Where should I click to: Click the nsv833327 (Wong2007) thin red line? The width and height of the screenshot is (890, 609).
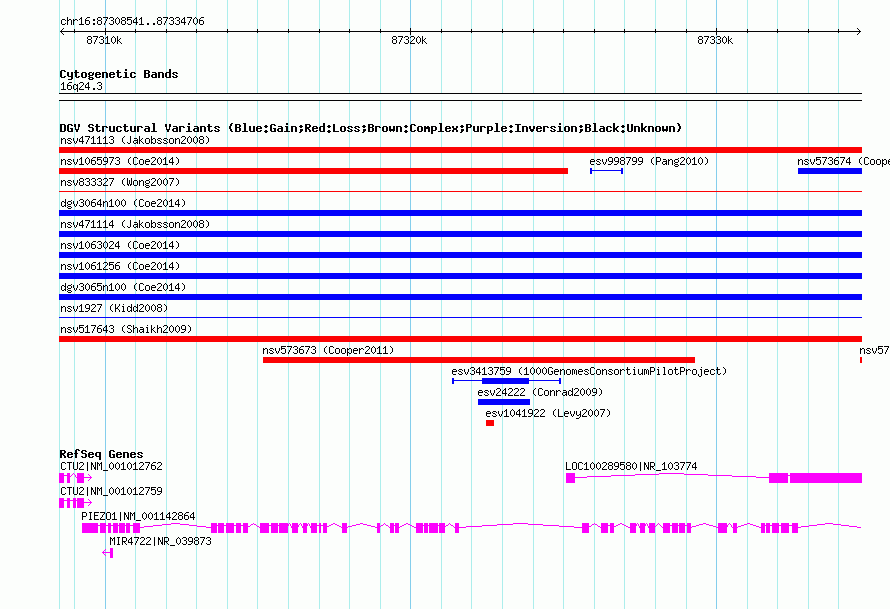[460, 192]
